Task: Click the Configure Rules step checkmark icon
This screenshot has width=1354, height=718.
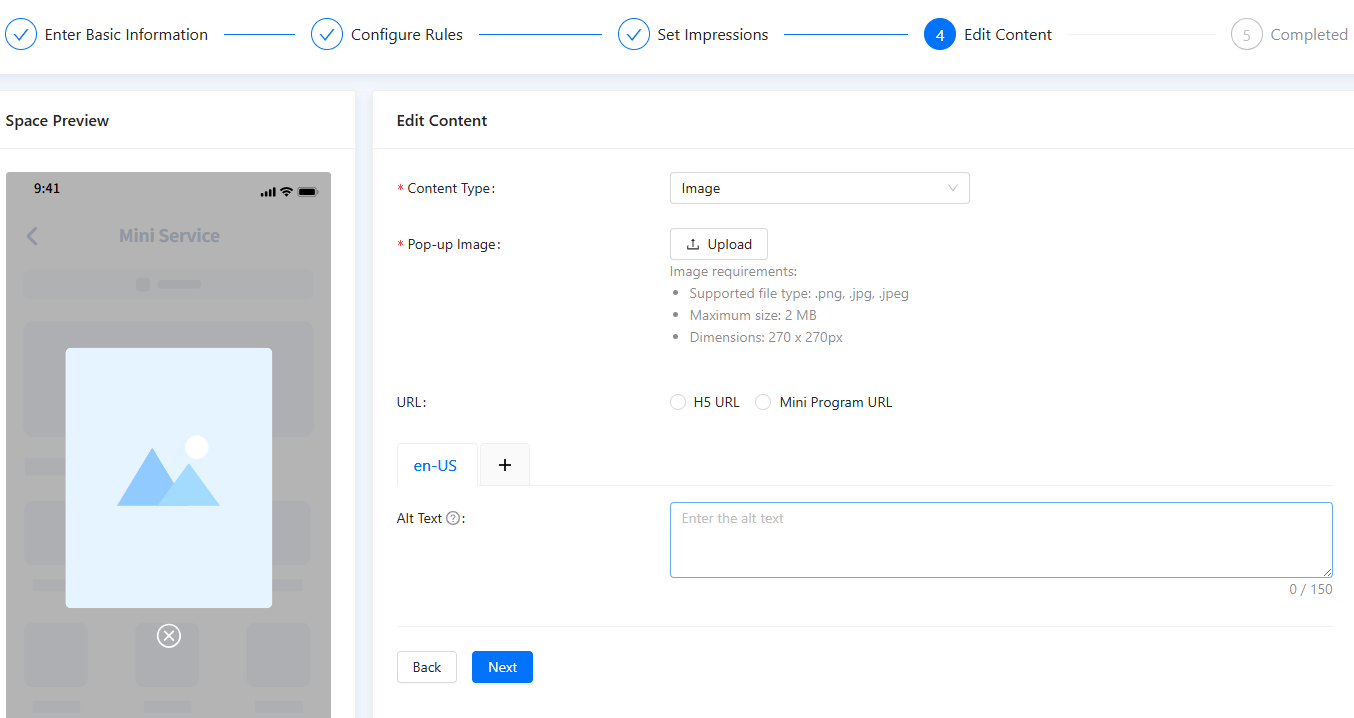Action: [x=327, y=34]
